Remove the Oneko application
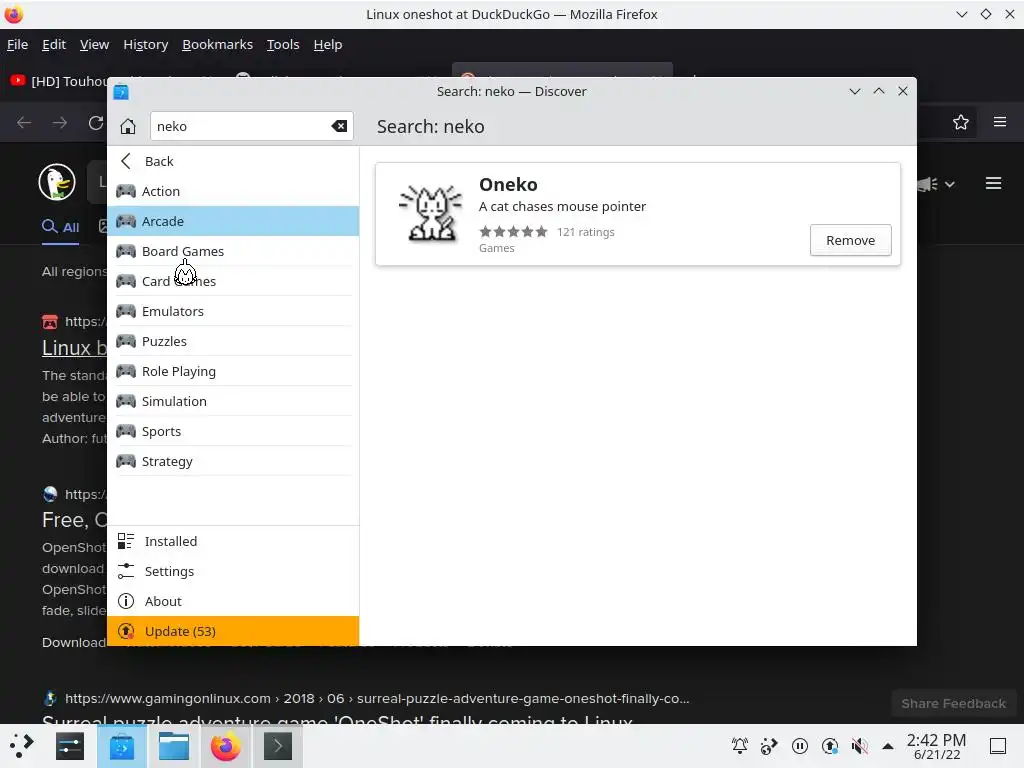The image size is (1024, 768). tap(850, 240)
